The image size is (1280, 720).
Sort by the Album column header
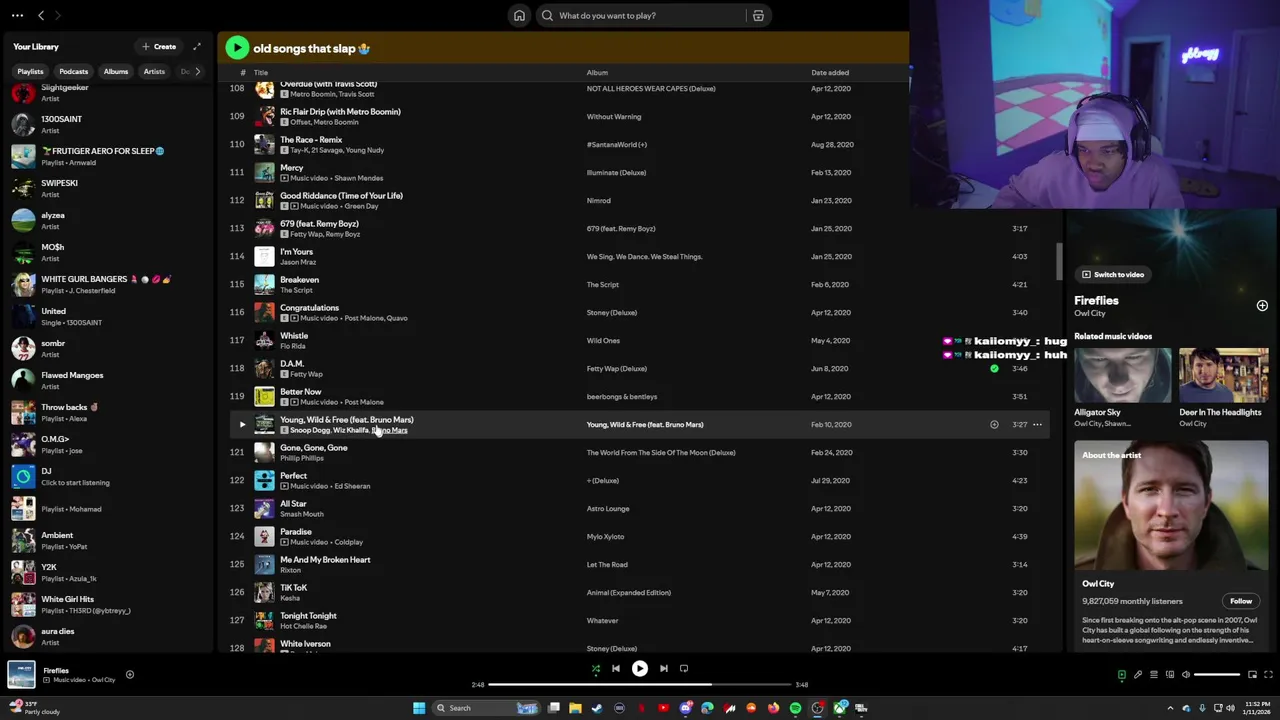click(597, 72)
